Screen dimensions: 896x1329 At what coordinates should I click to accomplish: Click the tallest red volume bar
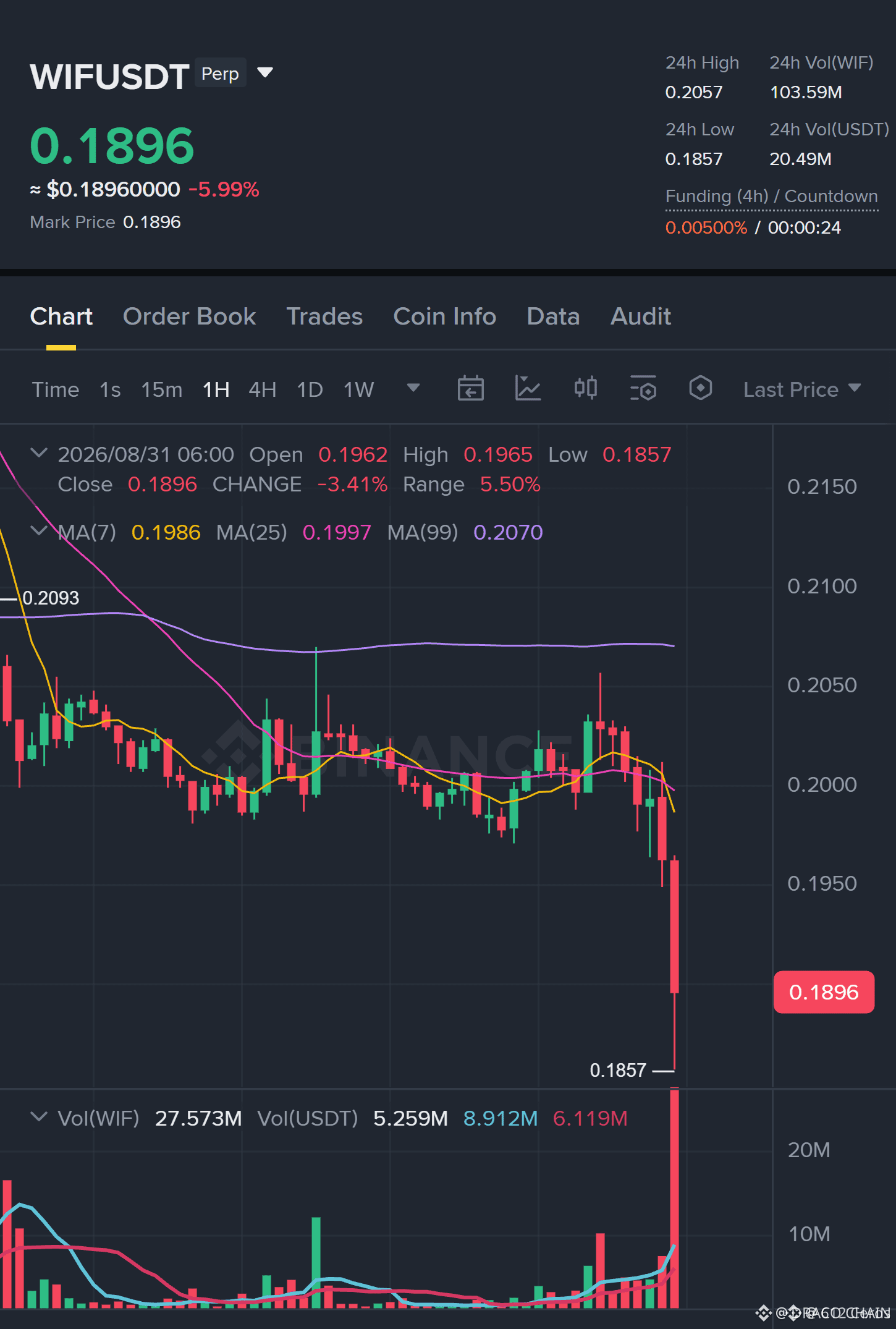[674, 1198]
